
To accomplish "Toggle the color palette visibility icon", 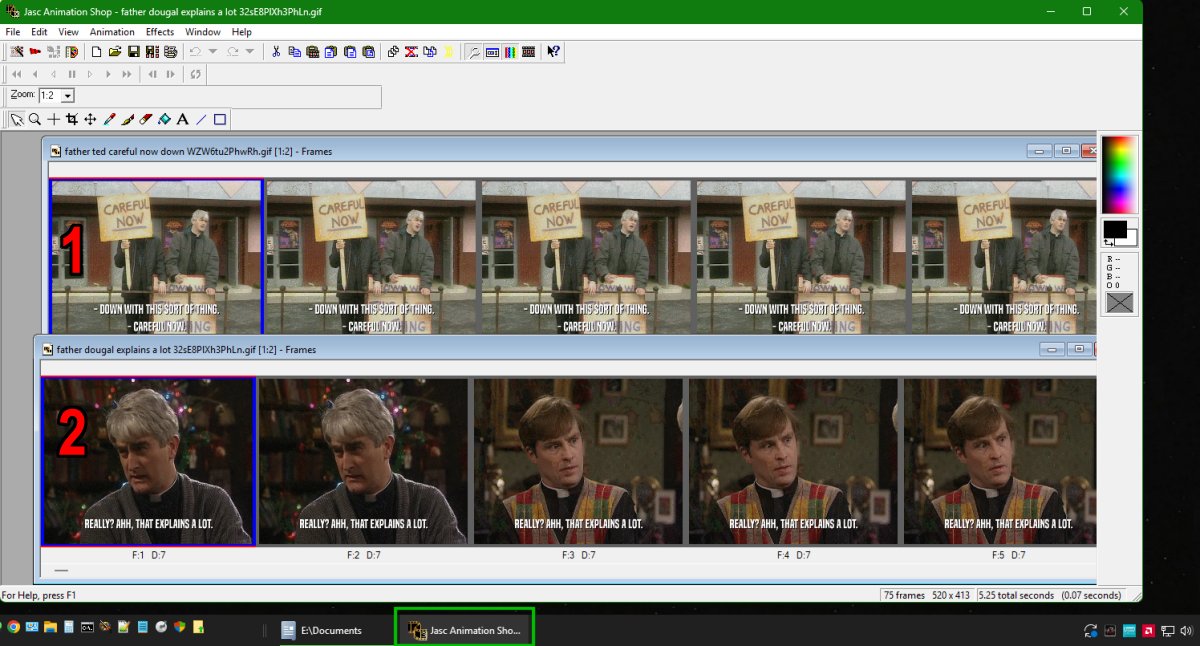I will click(x=510, y=51).
